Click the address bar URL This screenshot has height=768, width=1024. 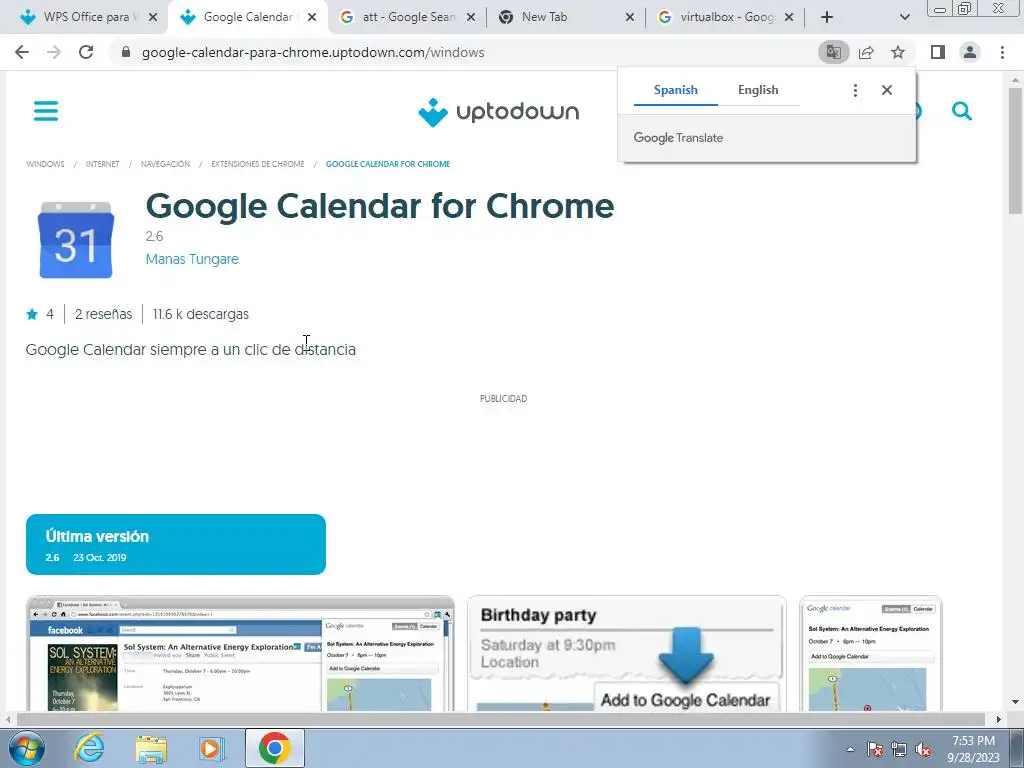(x=313, y=52)
